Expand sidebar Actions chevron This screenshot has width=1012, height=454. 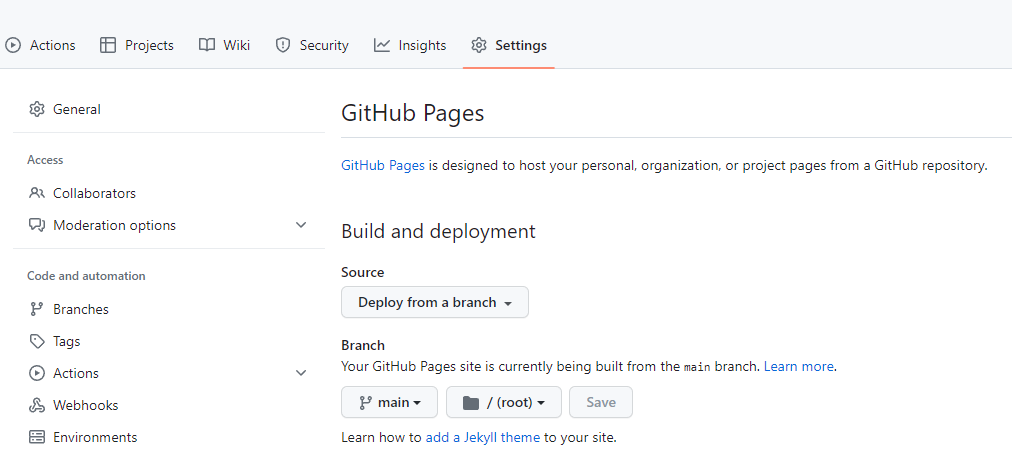[x=301, y=373]
